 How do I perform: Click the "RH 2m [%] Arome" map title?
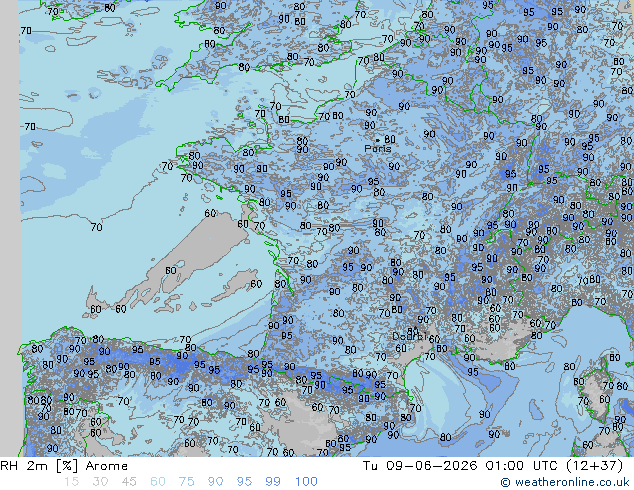(x=64, y=466)
